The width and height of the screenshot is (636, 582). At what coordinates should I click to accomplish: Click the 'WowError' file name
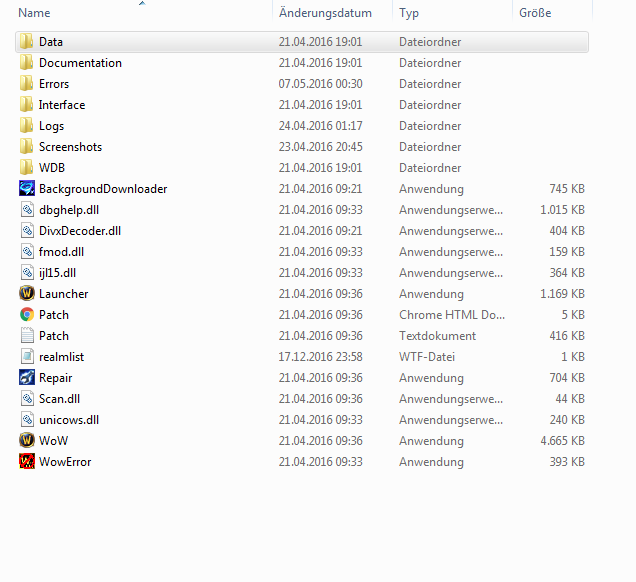click(x=65, y=462)
